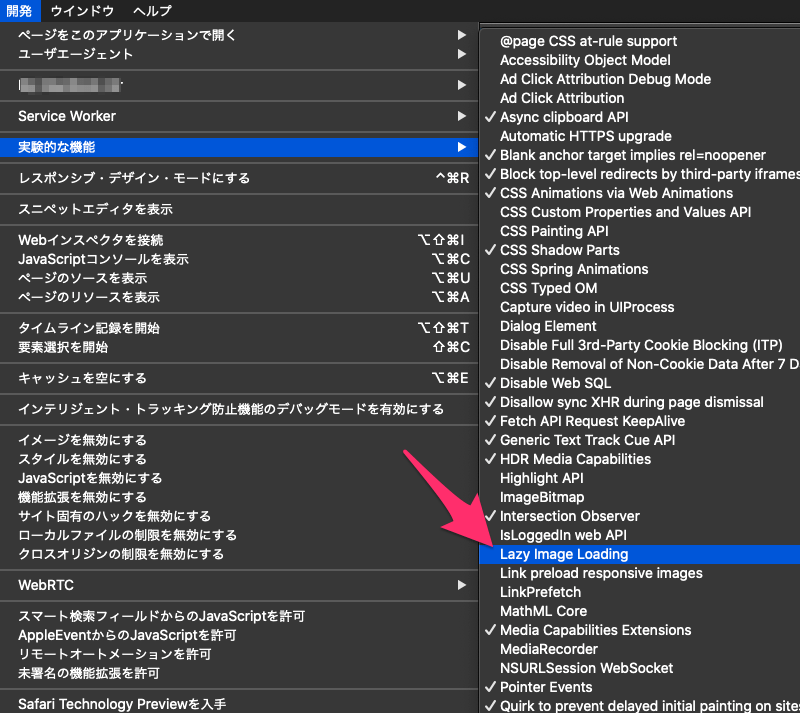Enable インテリジェント・トラッキング防止機能 debug mode

[239, 409]
